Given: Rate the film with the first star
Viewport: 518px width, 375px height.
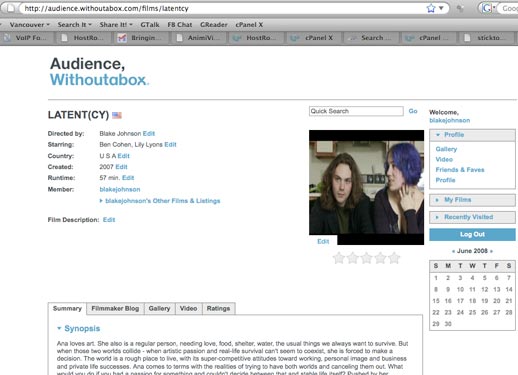Looking at the screenshot, I should click(x=339, y=258).
